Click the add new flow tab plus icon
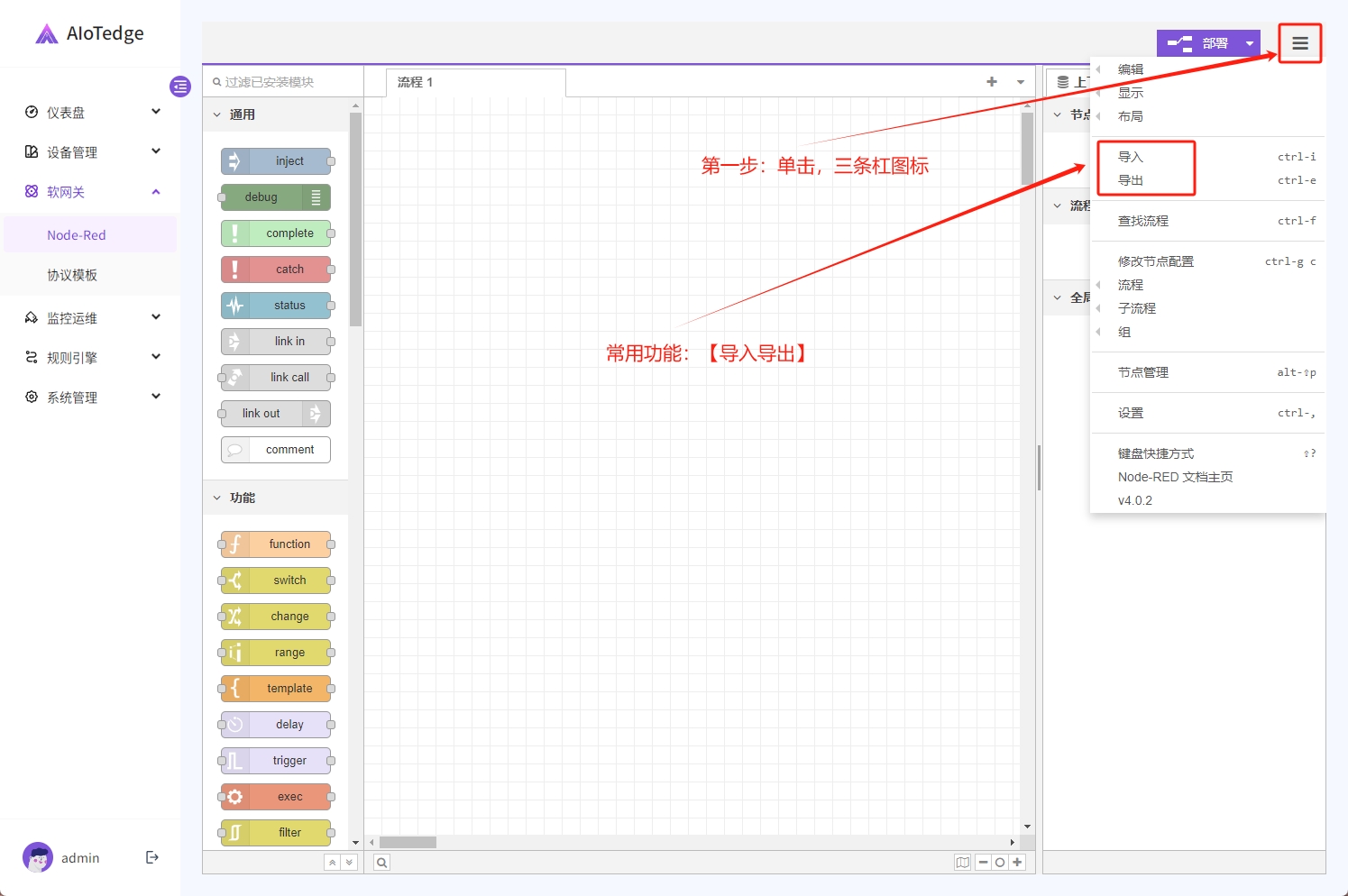Image resolution: width=1348 pixels, height=896 pixels. pos(992,82)
